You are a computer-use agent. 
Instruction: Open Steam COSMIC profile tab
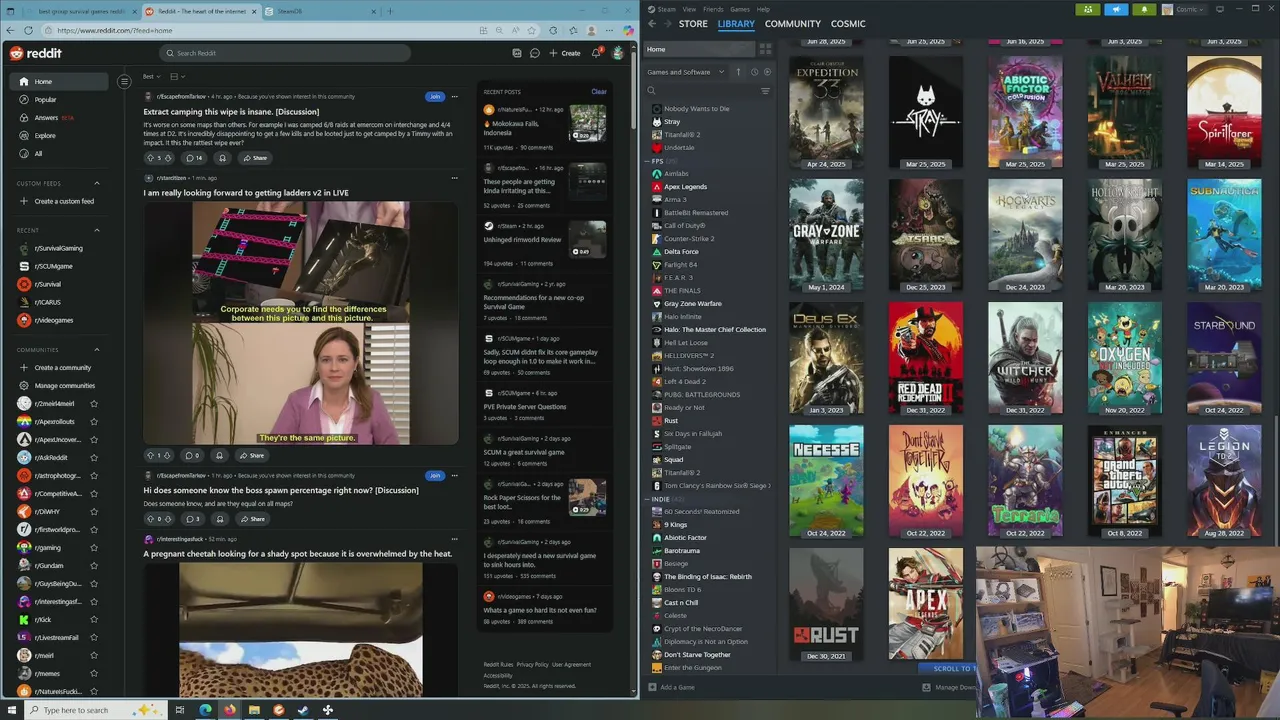(848, 24)
